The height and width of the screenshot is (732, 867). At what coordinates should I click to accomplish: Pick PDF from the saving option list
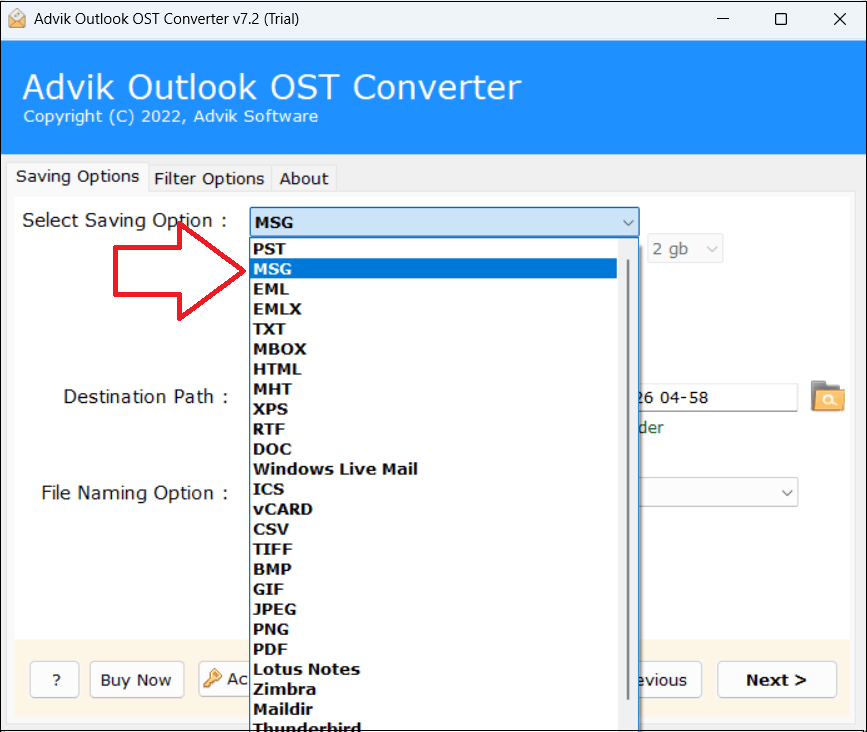[270, 649]
